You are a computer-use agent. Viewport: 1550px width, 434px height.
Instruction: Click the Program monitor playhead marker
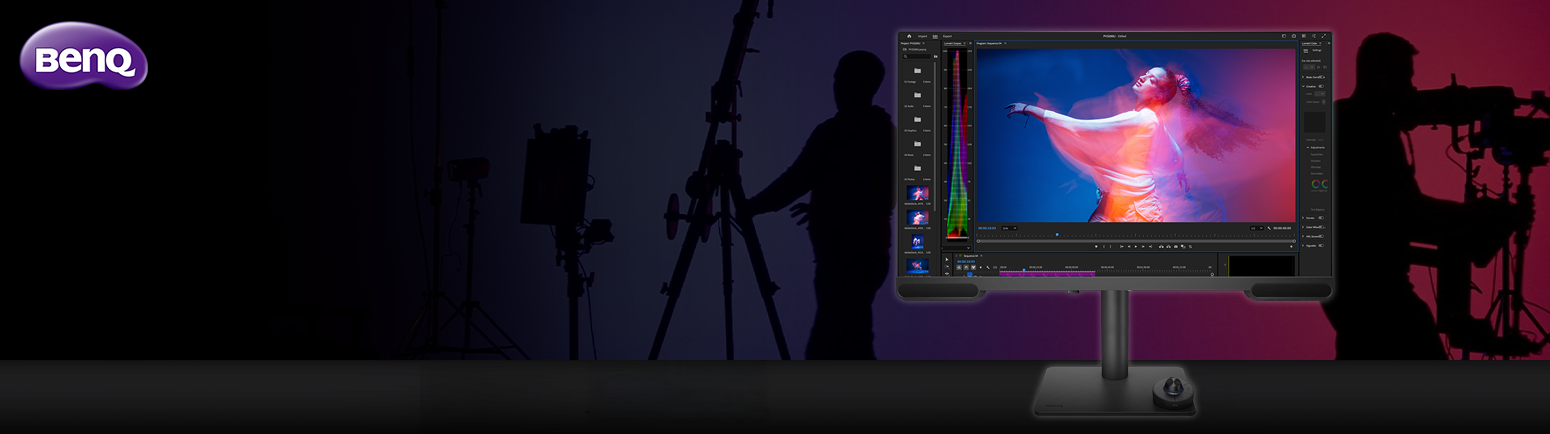point(1057,235)
